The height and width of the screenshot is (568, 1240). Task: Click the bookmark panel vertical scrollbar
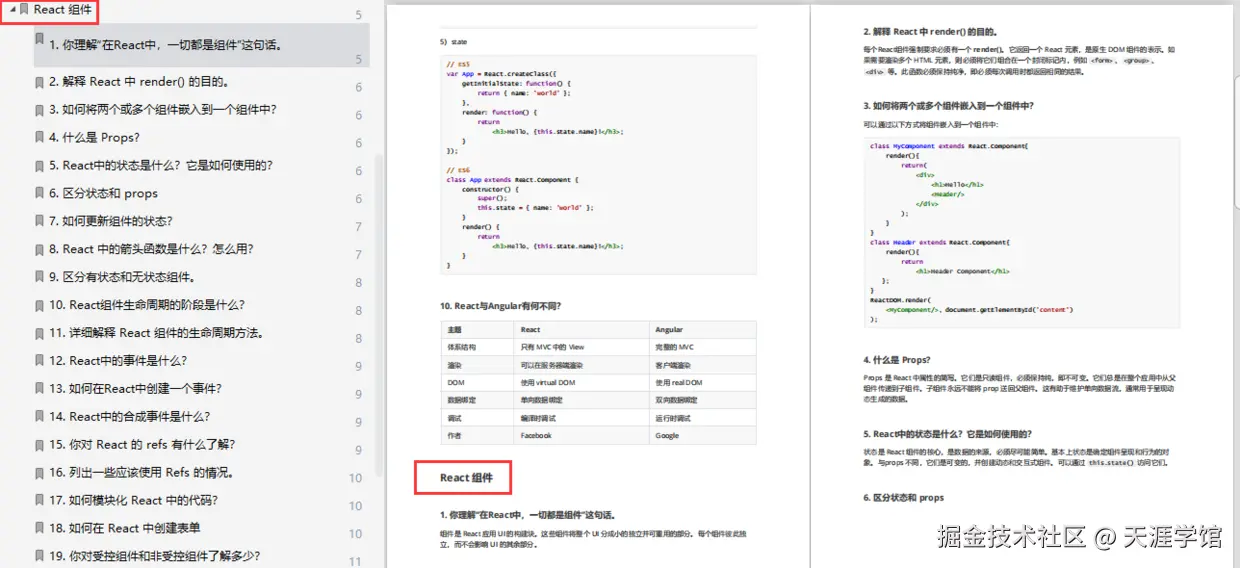[378, 315]
